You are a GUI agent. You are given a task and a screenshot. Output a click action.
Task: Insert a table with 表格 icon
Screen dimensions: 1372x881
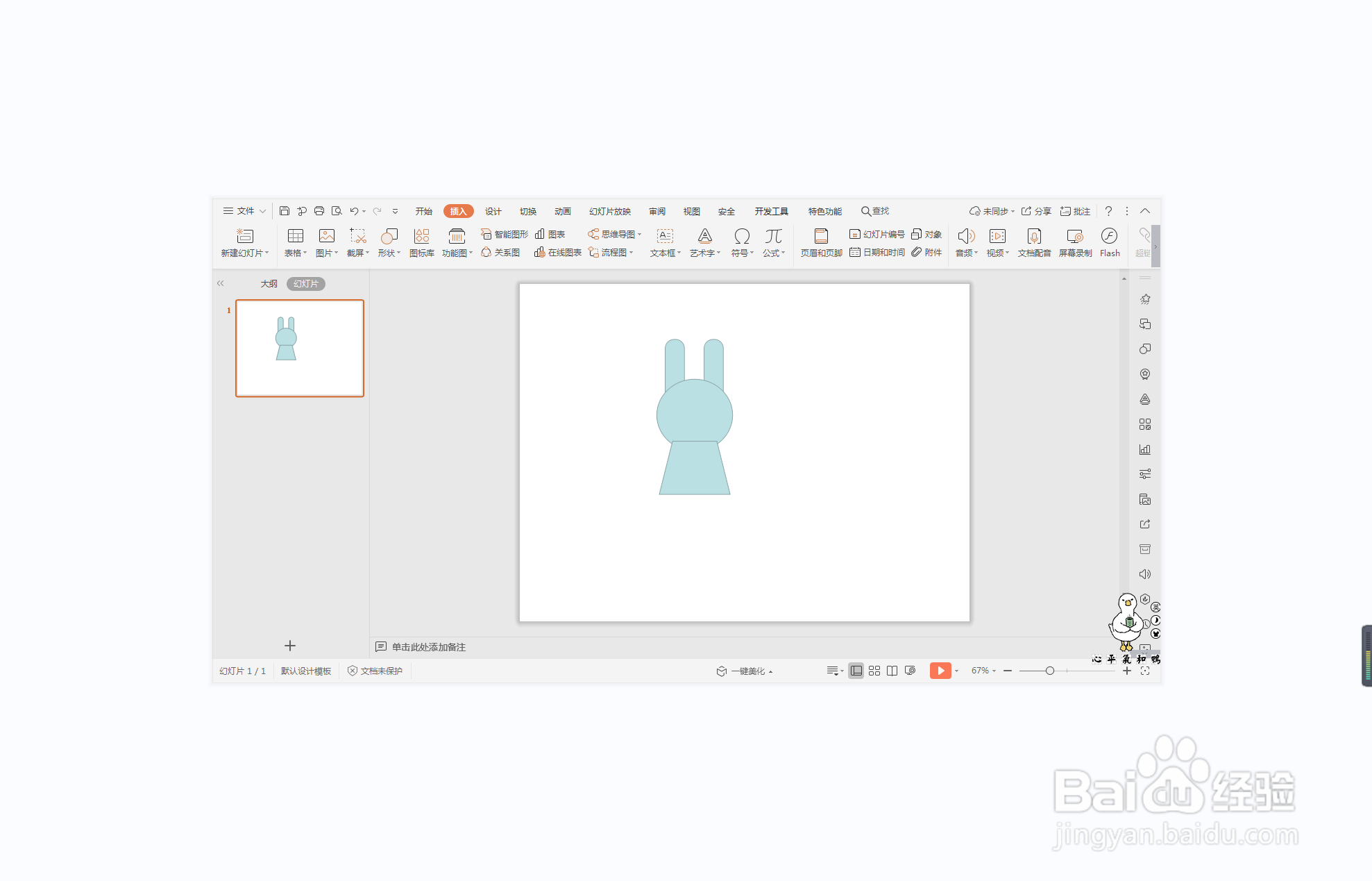coord(295,243)
